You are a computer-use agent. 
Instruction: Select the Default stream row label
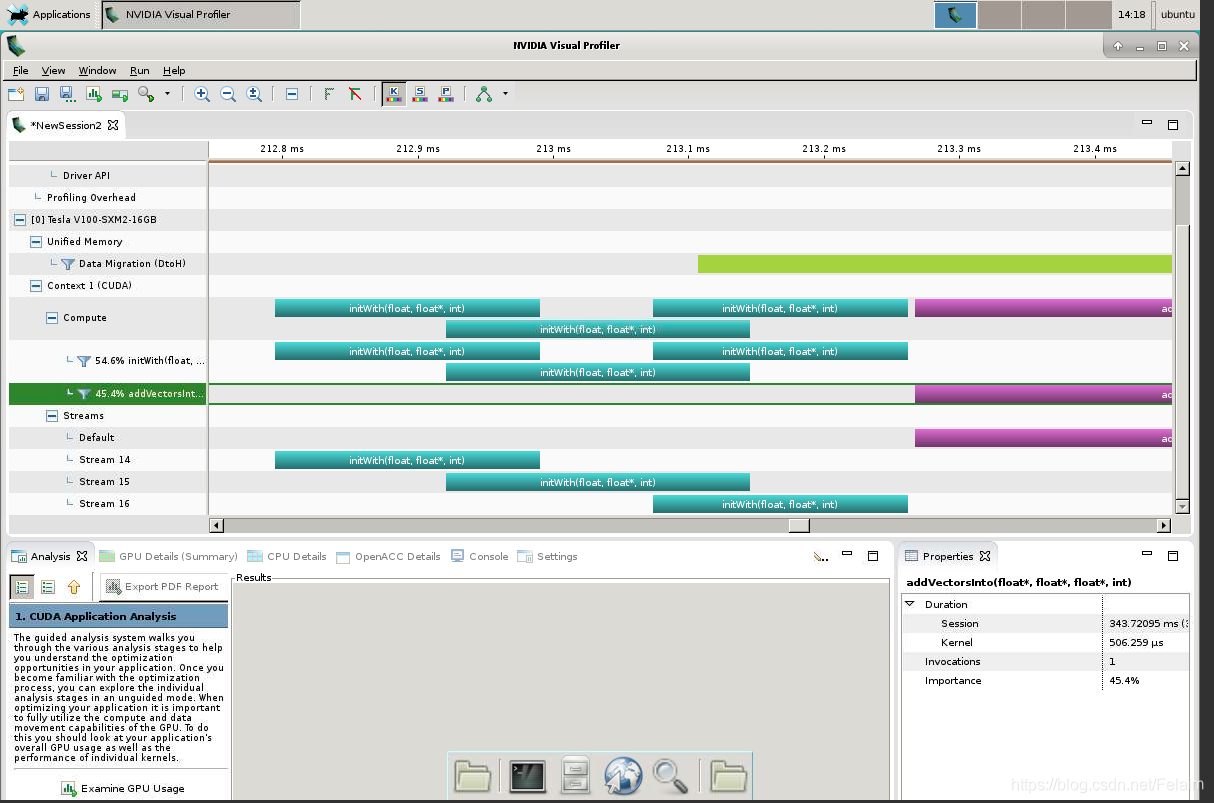(97, 438)
